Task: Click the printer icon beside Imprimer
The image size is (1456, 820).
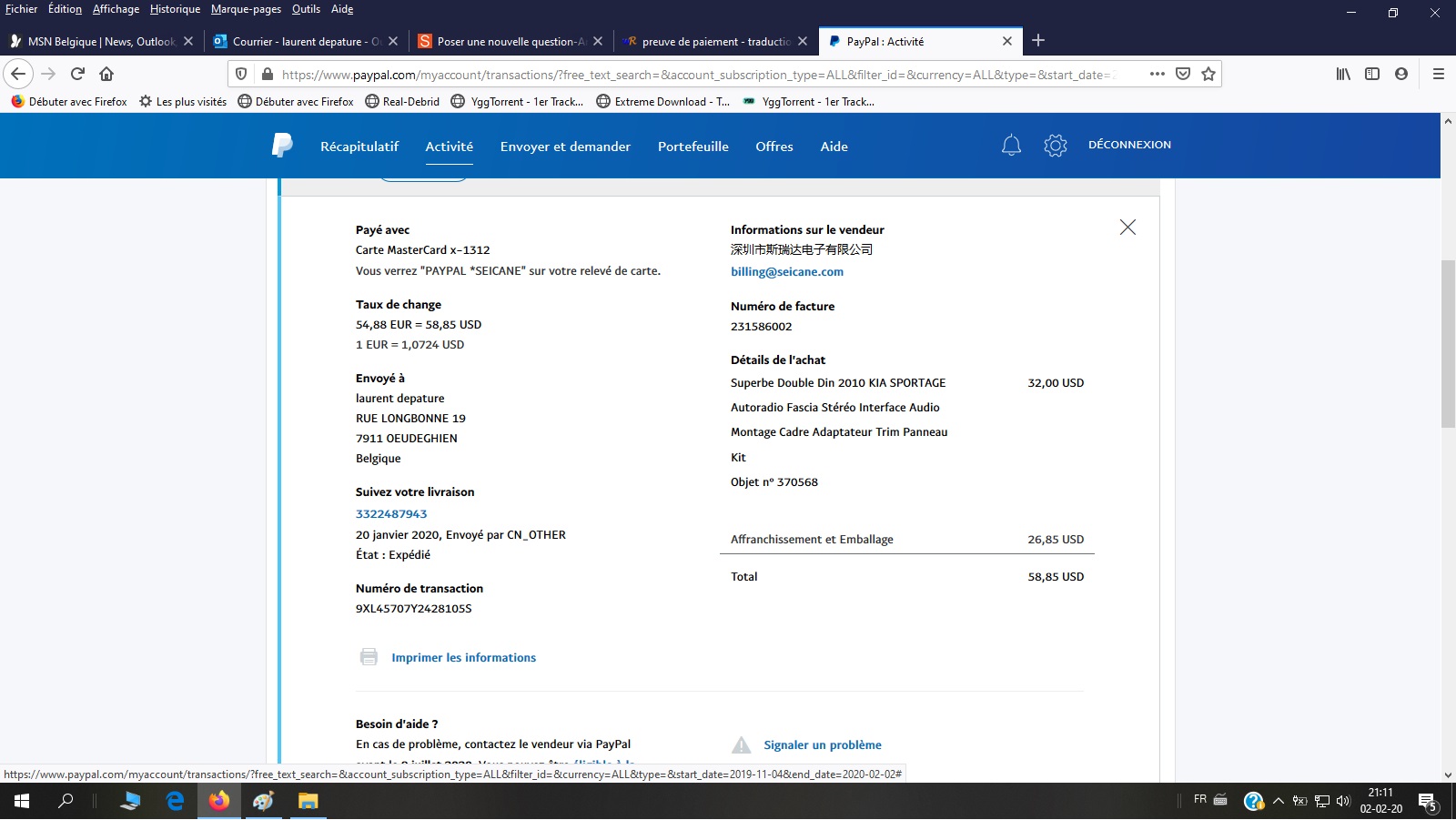Action: 369,657
